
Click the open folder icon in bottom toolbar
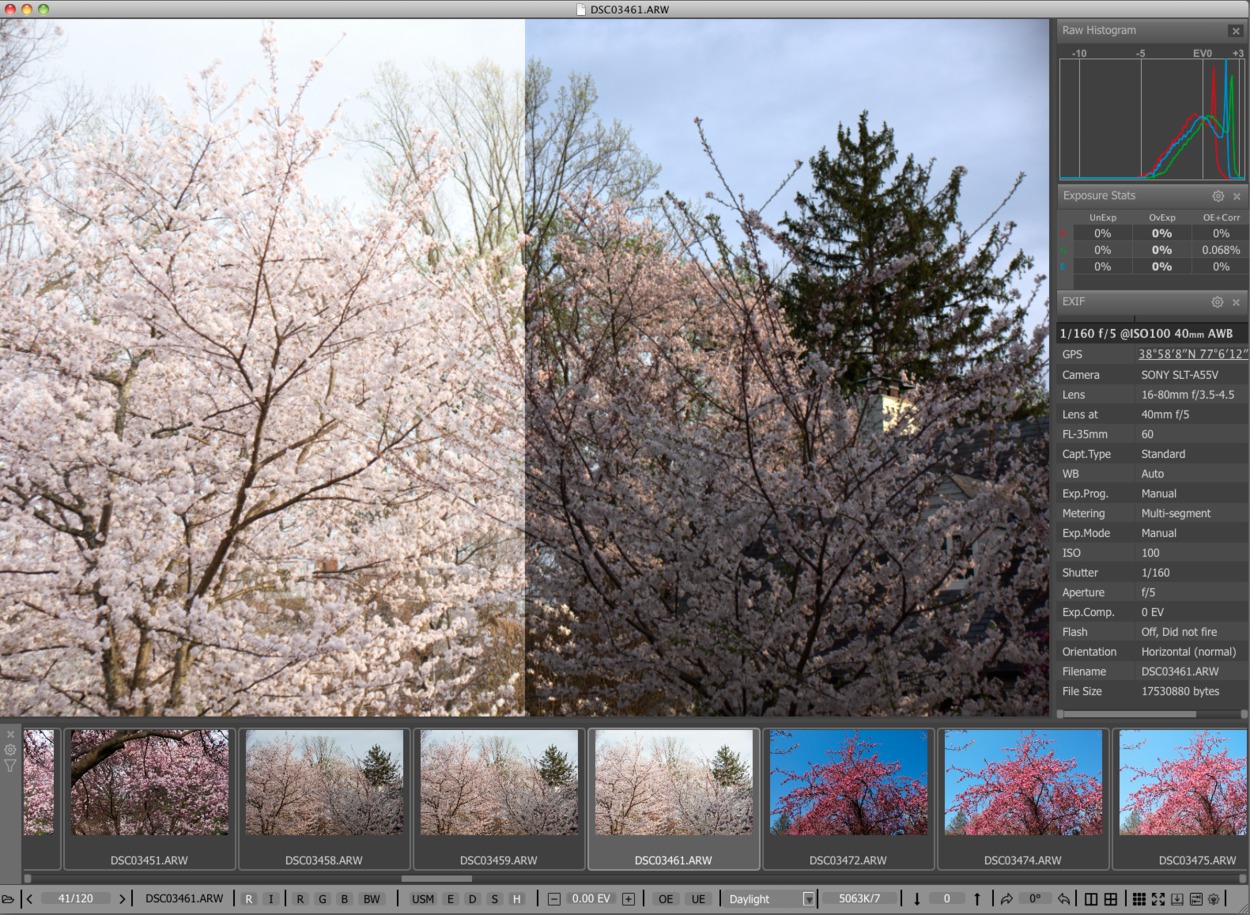click(x=8, y=899)
